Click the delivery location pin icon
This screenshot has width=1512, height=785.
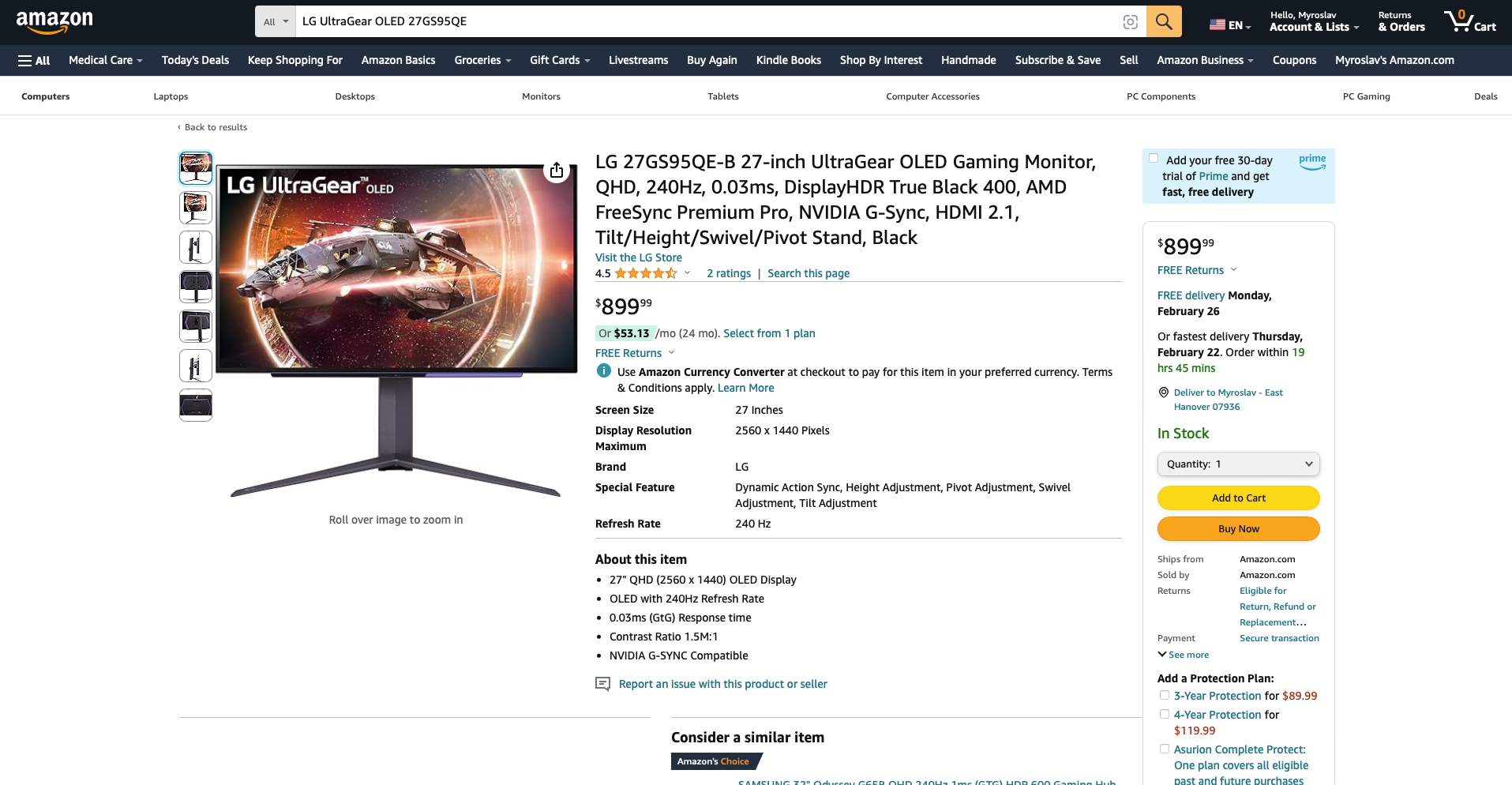point(1163,392)
